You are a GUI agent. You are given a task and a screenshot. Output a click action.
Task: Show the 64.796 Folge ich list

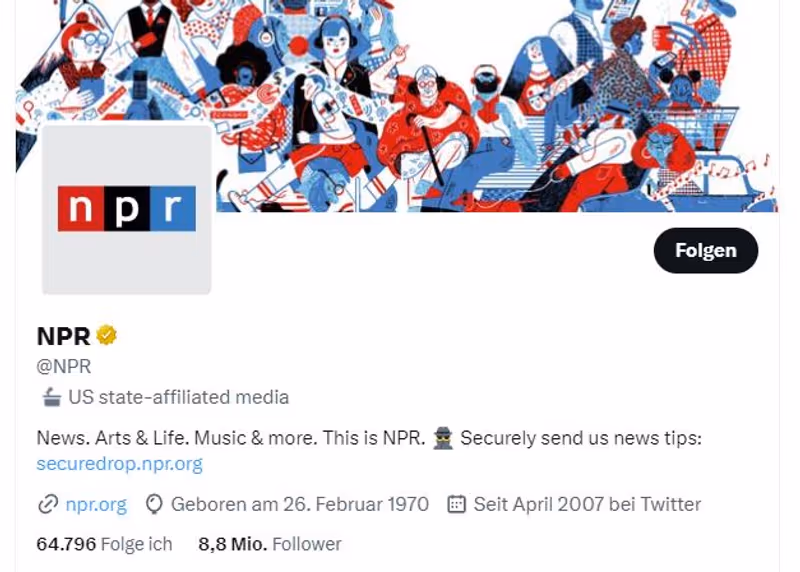pos(104,544)
